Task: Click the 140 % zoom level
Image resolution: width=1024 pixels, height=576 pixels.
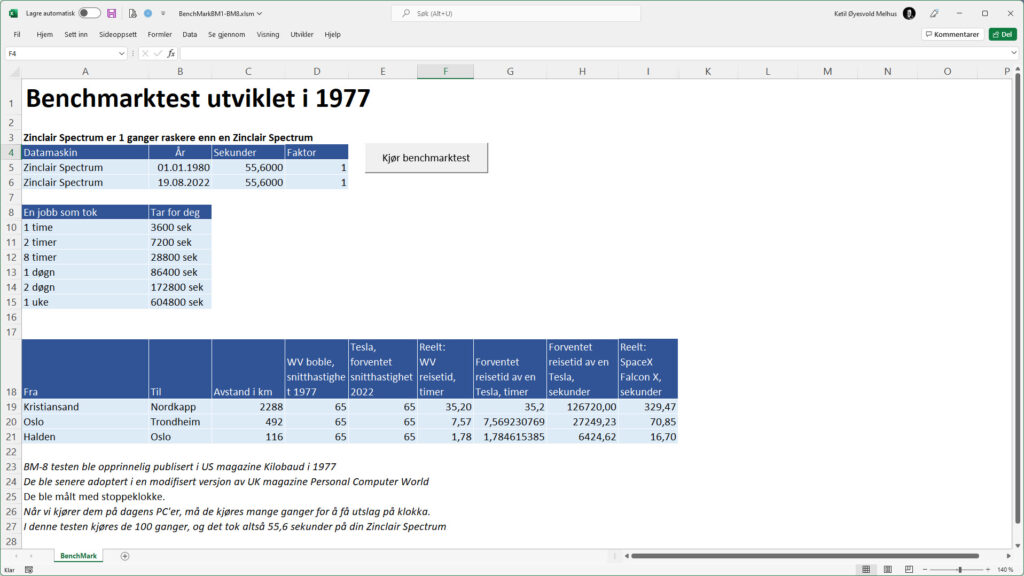Action: point(1006,569)
